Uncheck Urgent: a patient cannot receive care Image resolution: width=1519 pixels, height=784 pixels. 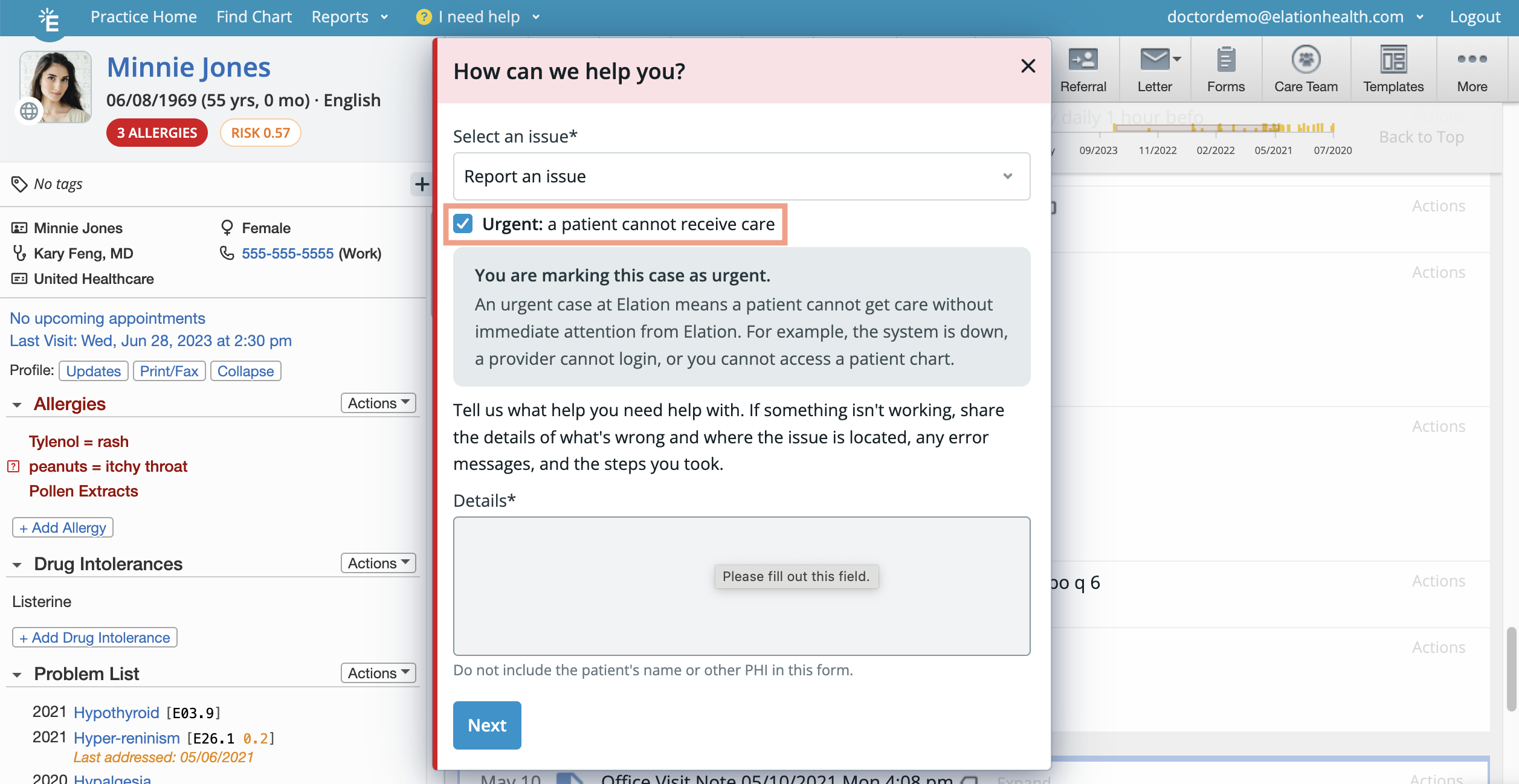(463, 223)
